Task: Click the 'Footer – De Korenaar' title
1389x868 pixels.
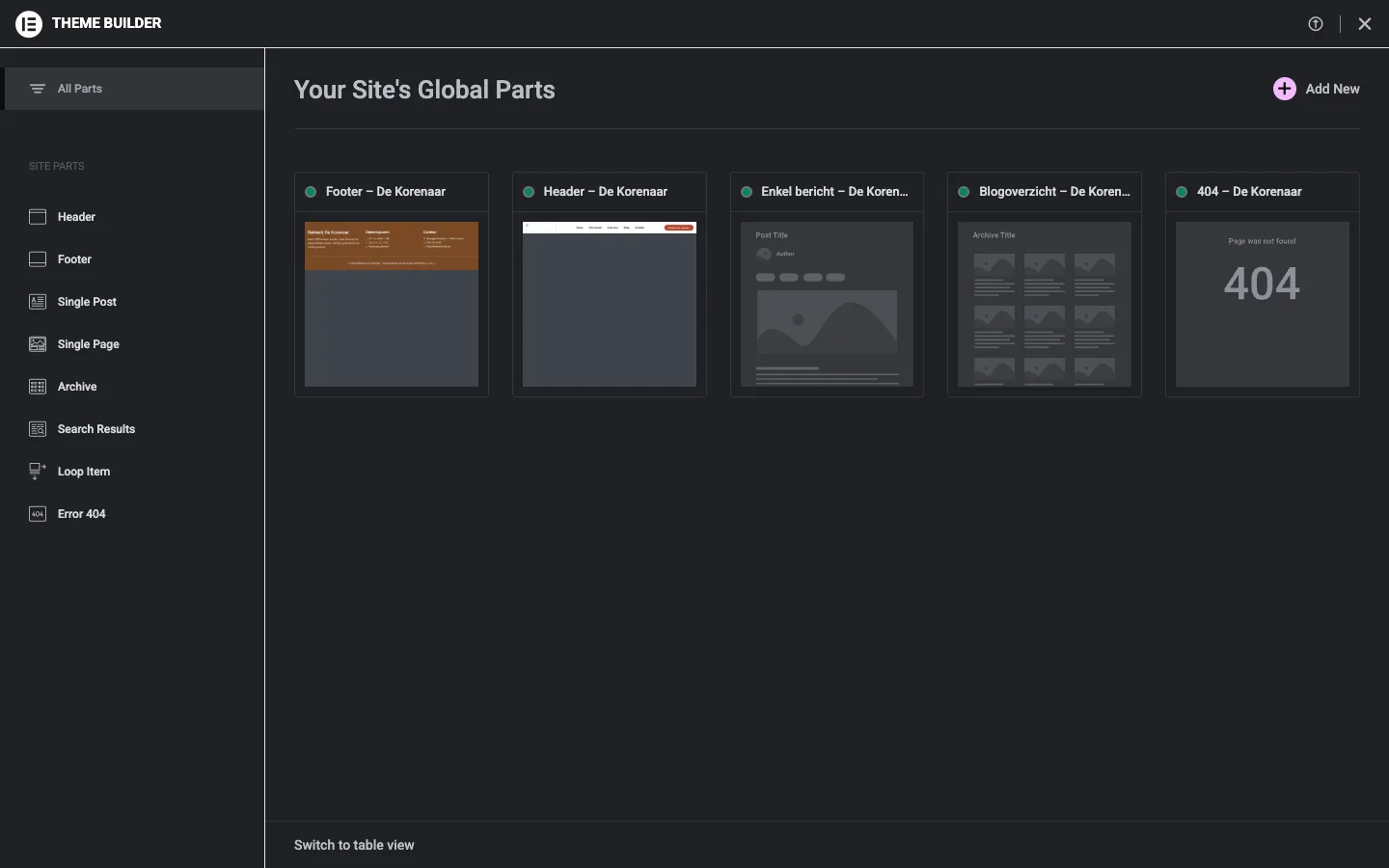Action: tap(386, 192)
